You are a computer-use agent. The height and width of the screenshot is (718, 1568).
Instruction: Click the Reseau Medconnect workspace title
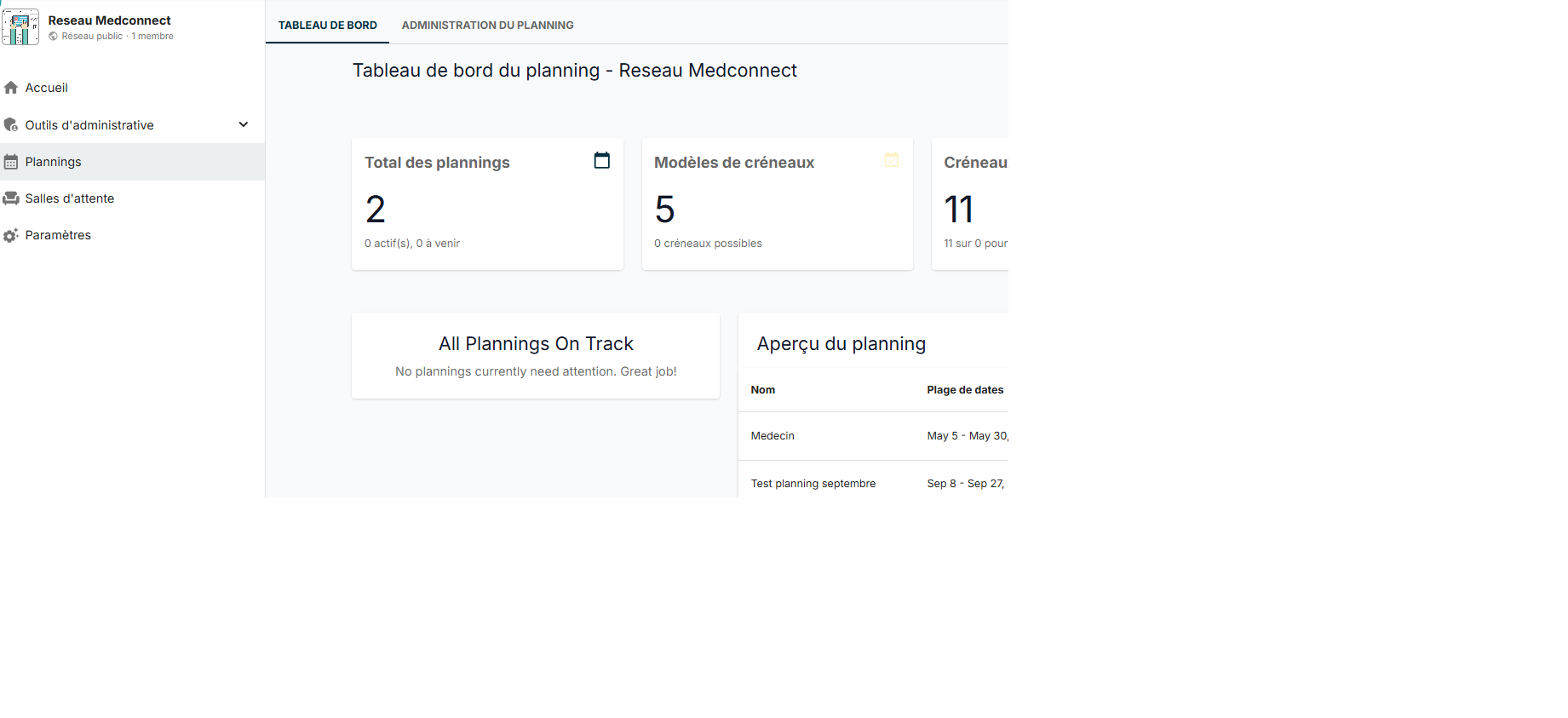pos(110,19)
